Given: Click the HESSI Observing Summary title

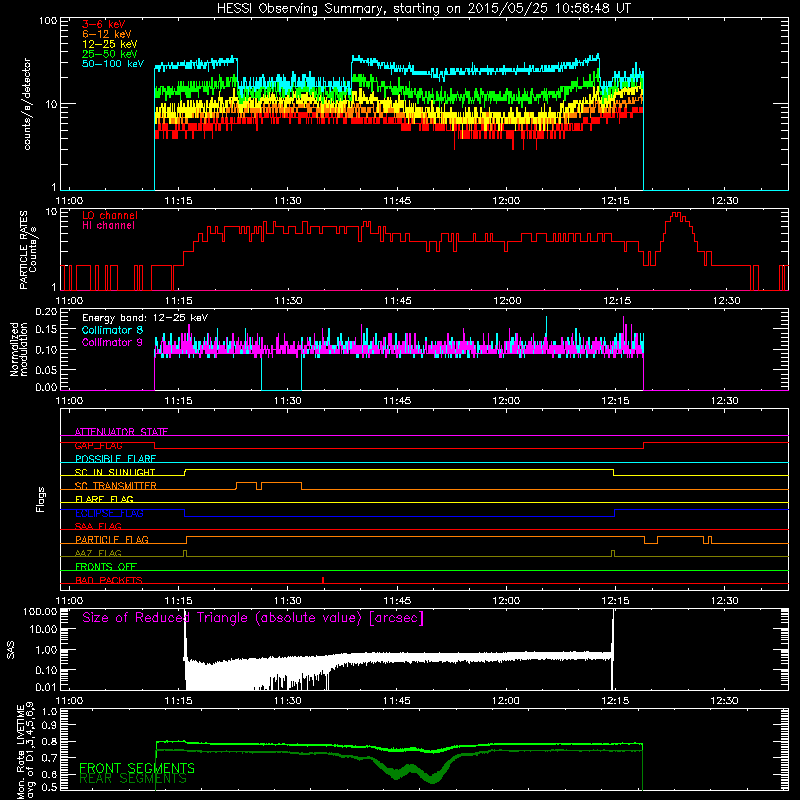Looking at the screenshot, I should click(x=423, y=9).
